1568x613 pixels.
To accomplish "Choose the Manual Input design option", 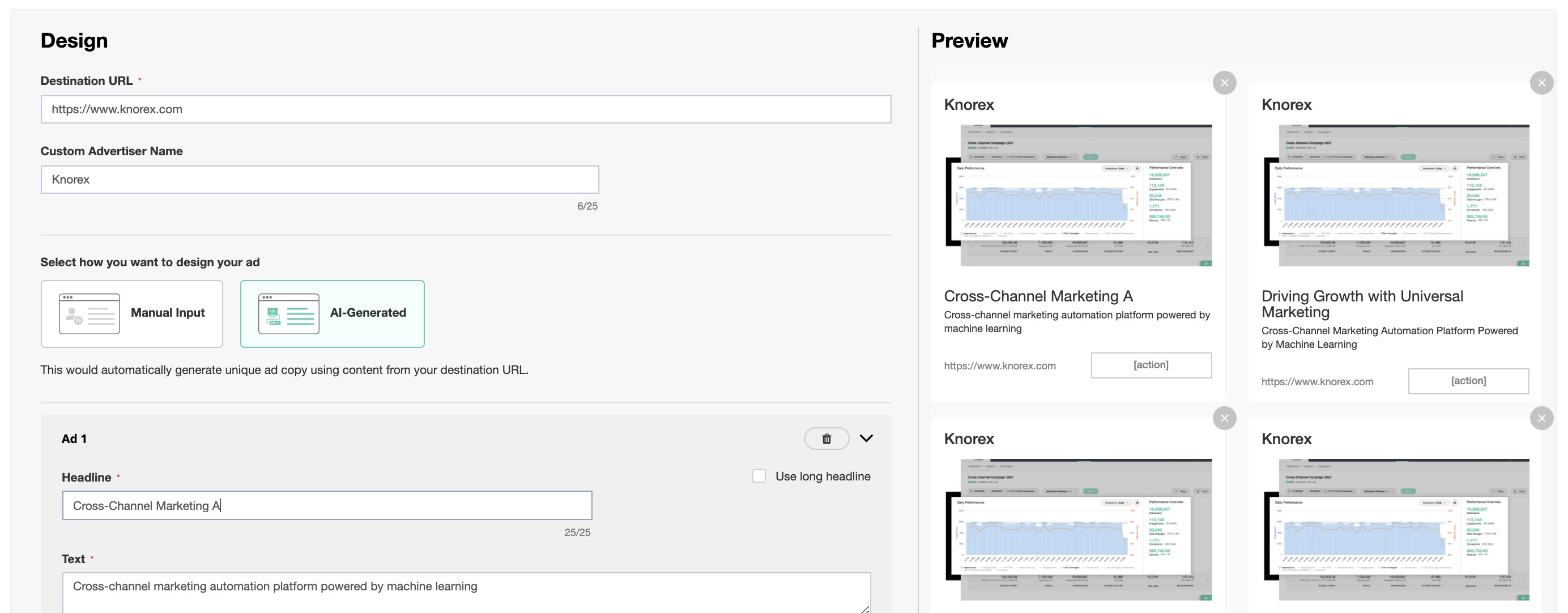I will click(x=132, y=313).
